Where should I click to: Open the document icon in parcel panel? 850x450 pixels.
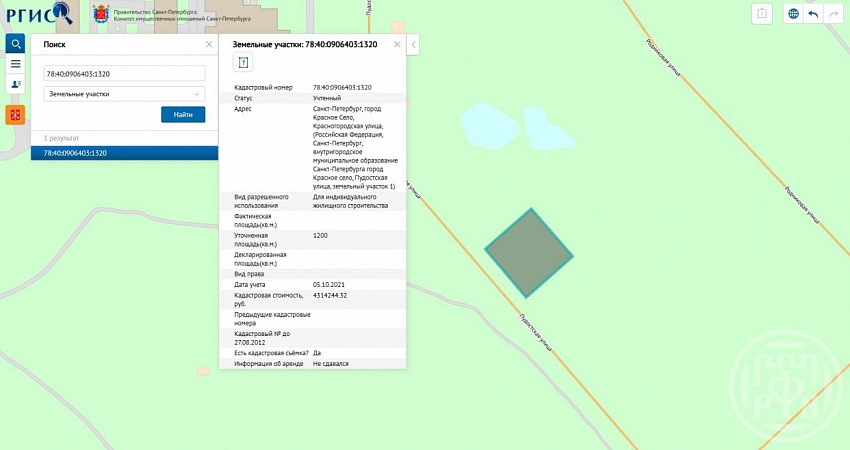243,63
